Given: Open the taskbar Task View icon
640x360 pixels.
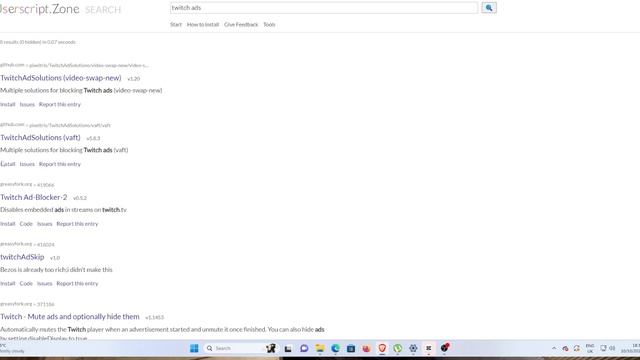Looking at the screenshot, I should [x=288, y=348].
